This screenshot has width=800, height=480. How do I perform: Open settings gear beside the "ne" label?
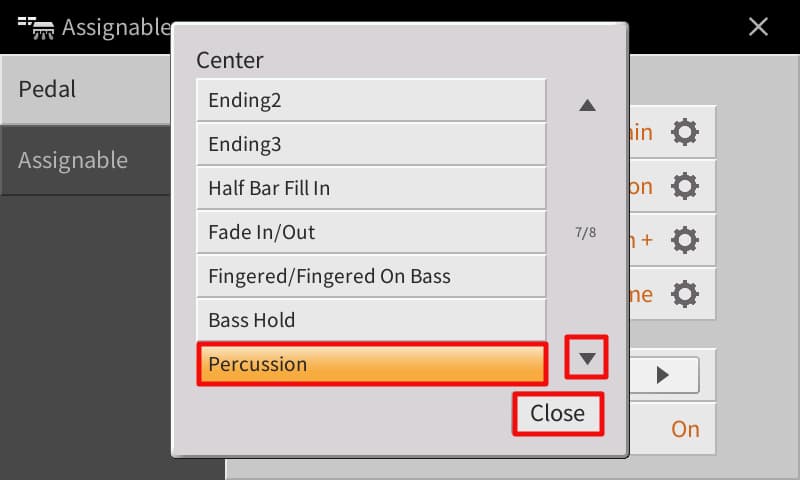point(685,294)
